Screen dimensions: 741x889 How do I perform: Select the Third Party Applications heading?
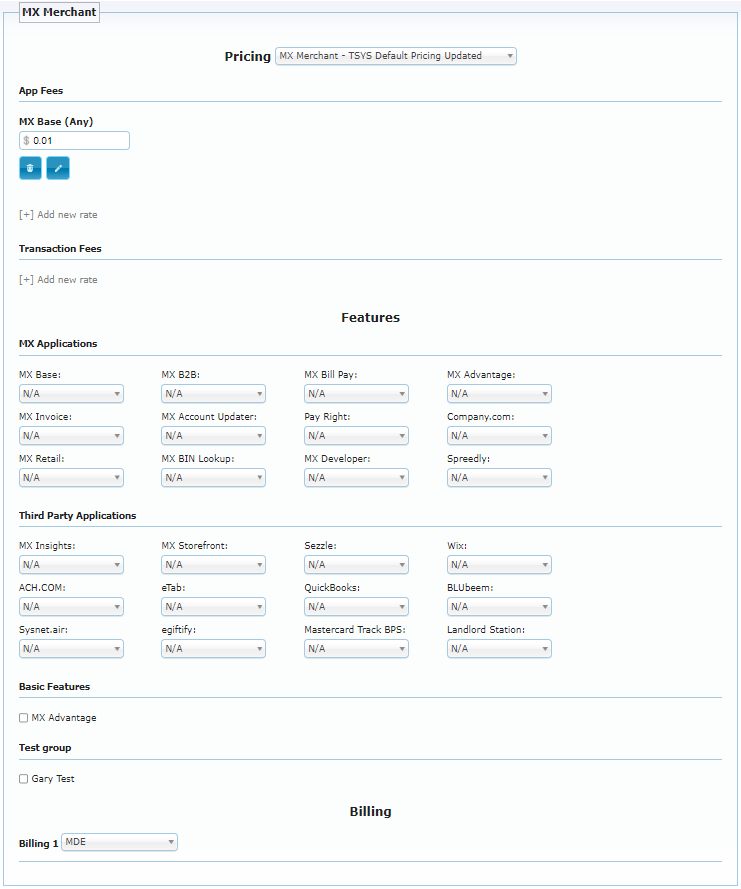[78, 516]
